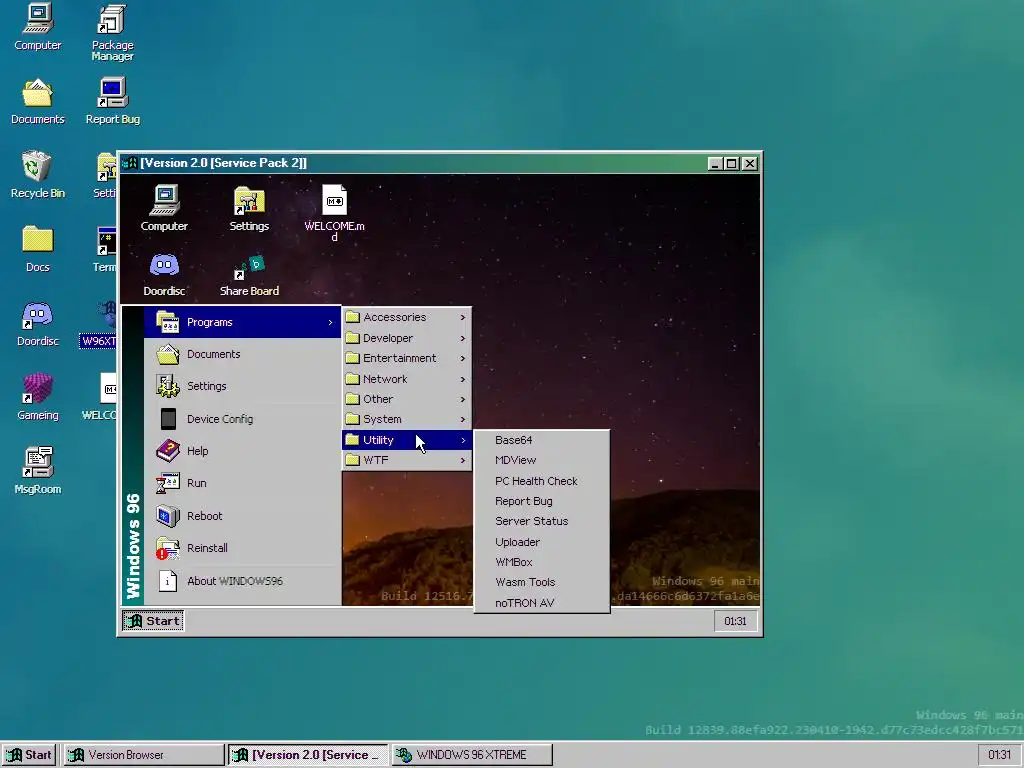Open Wasm Tools utility
1024x768 pixels.
point(542,583)
